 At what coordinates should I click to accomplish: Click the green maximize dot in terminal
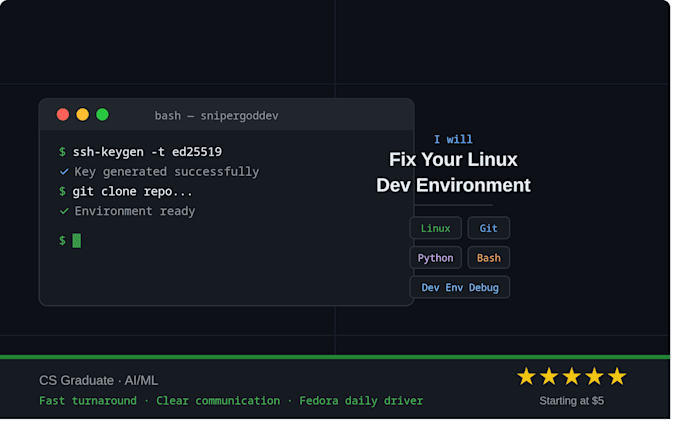102,115
